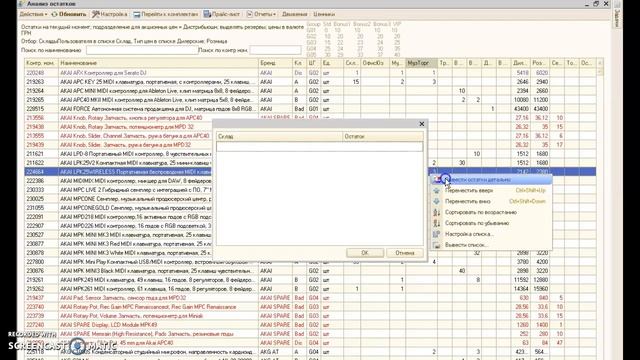This screenshot has width=640, height=360.
Task: Close the Склад/Остаток dialog with X
Action: click(422, 124)
